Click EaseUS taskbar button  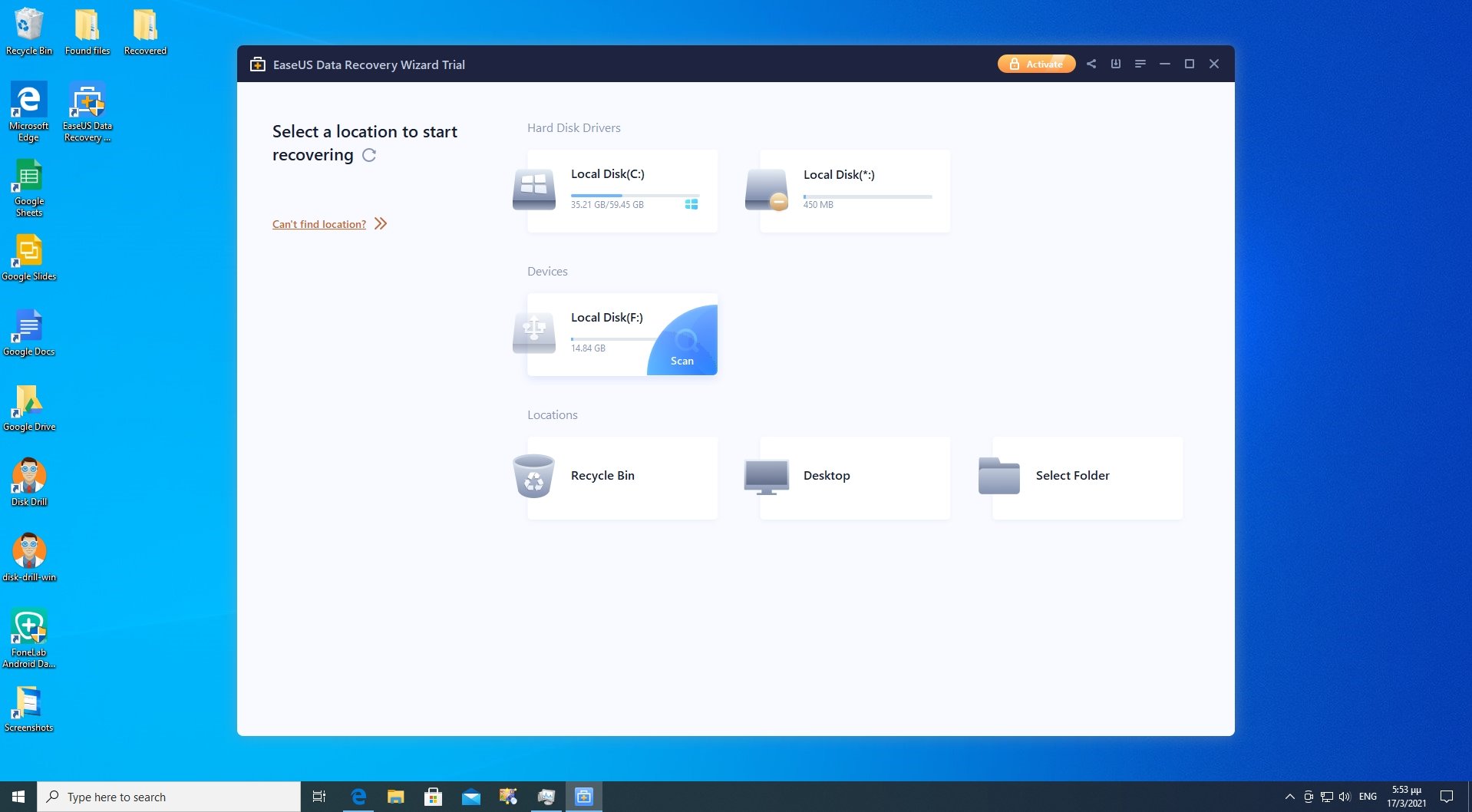584,797
